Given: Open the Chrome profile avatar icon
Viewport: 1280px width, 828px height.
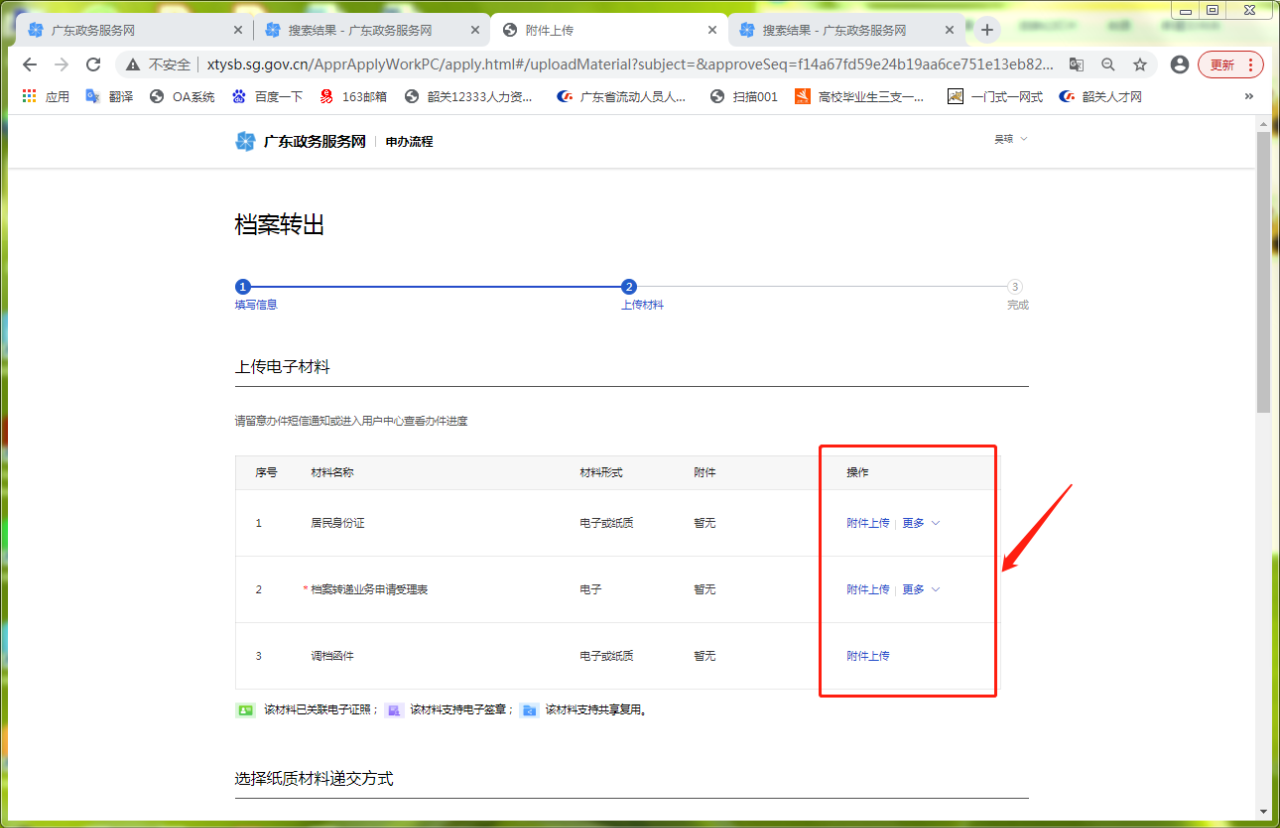Looking at the screenshot, I should pos(1179,65).
